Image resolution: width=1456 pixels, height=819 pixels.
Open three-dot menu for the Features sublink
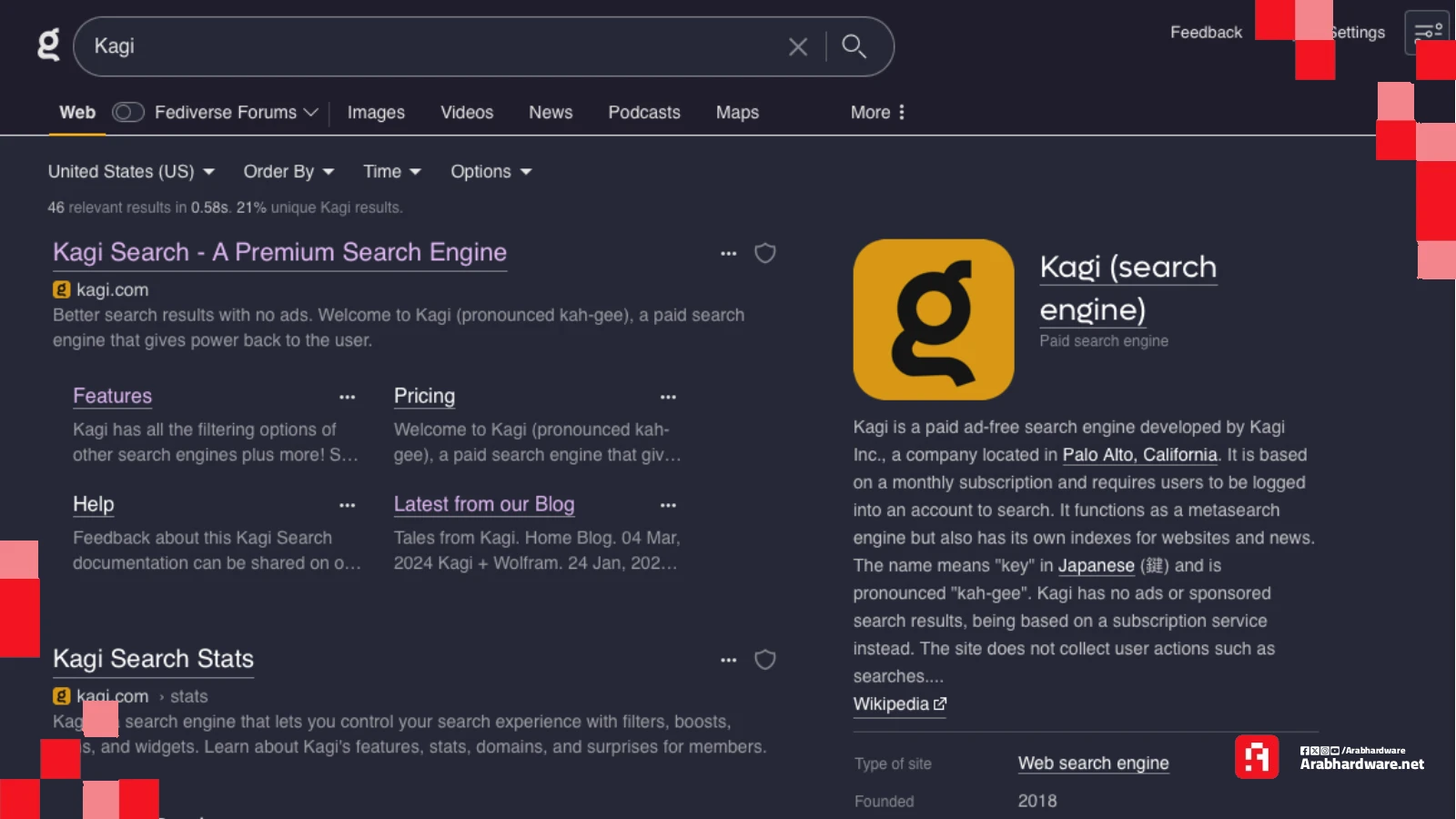point(347,397)
